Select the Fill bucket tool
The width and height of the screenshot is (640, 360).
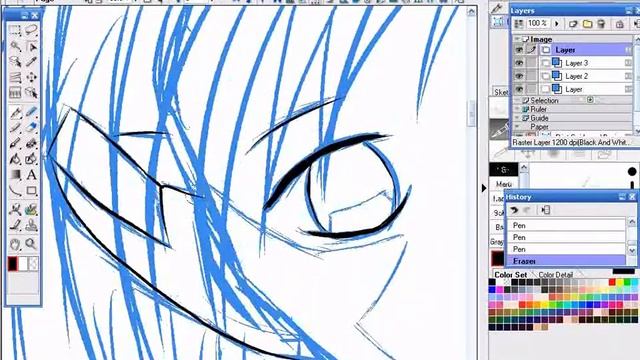point(15,159)
